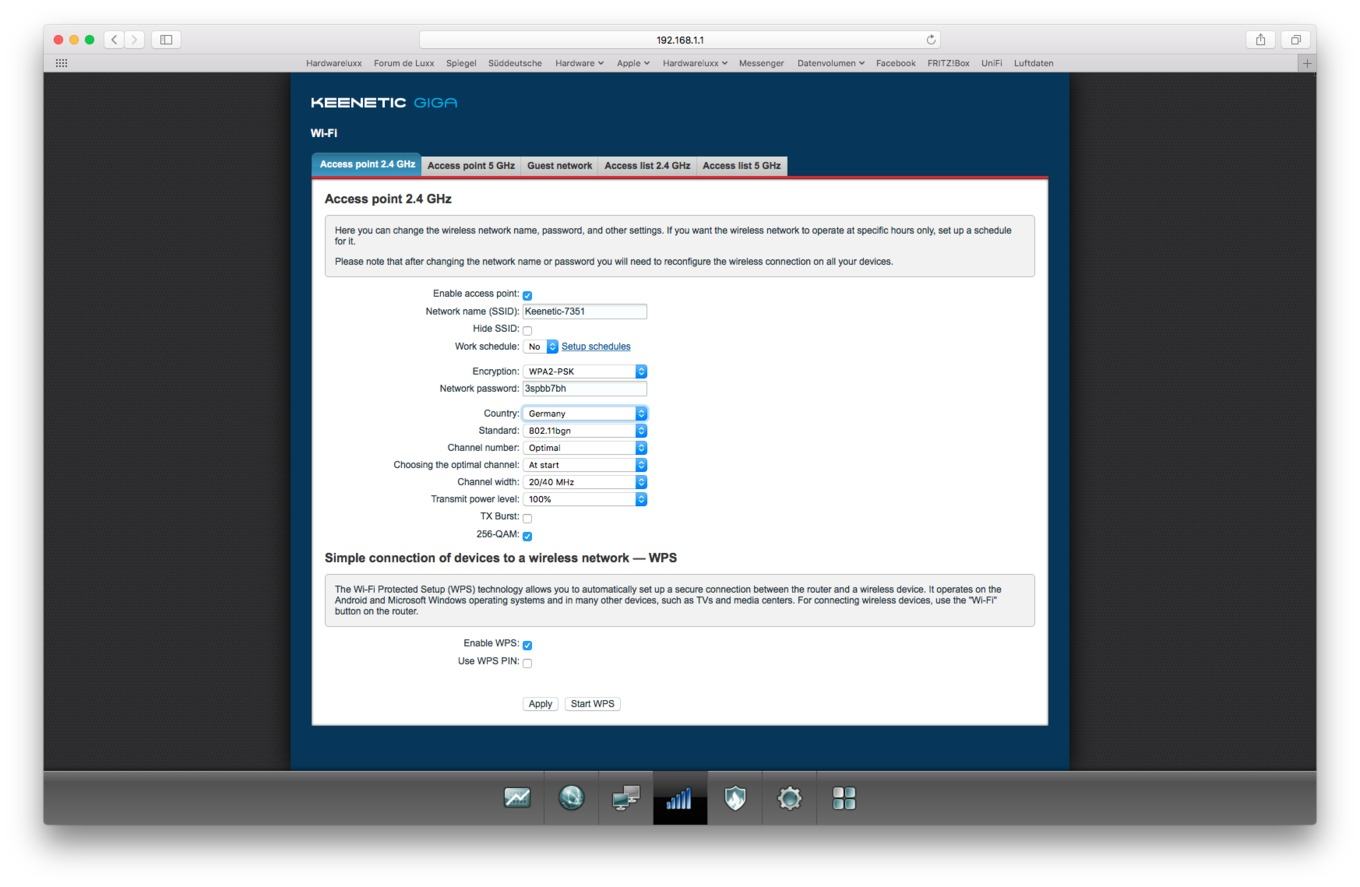Open the Safari share menu
Image resolution: width=1360 pixels, height=887 pixels.
[1260, 40]
